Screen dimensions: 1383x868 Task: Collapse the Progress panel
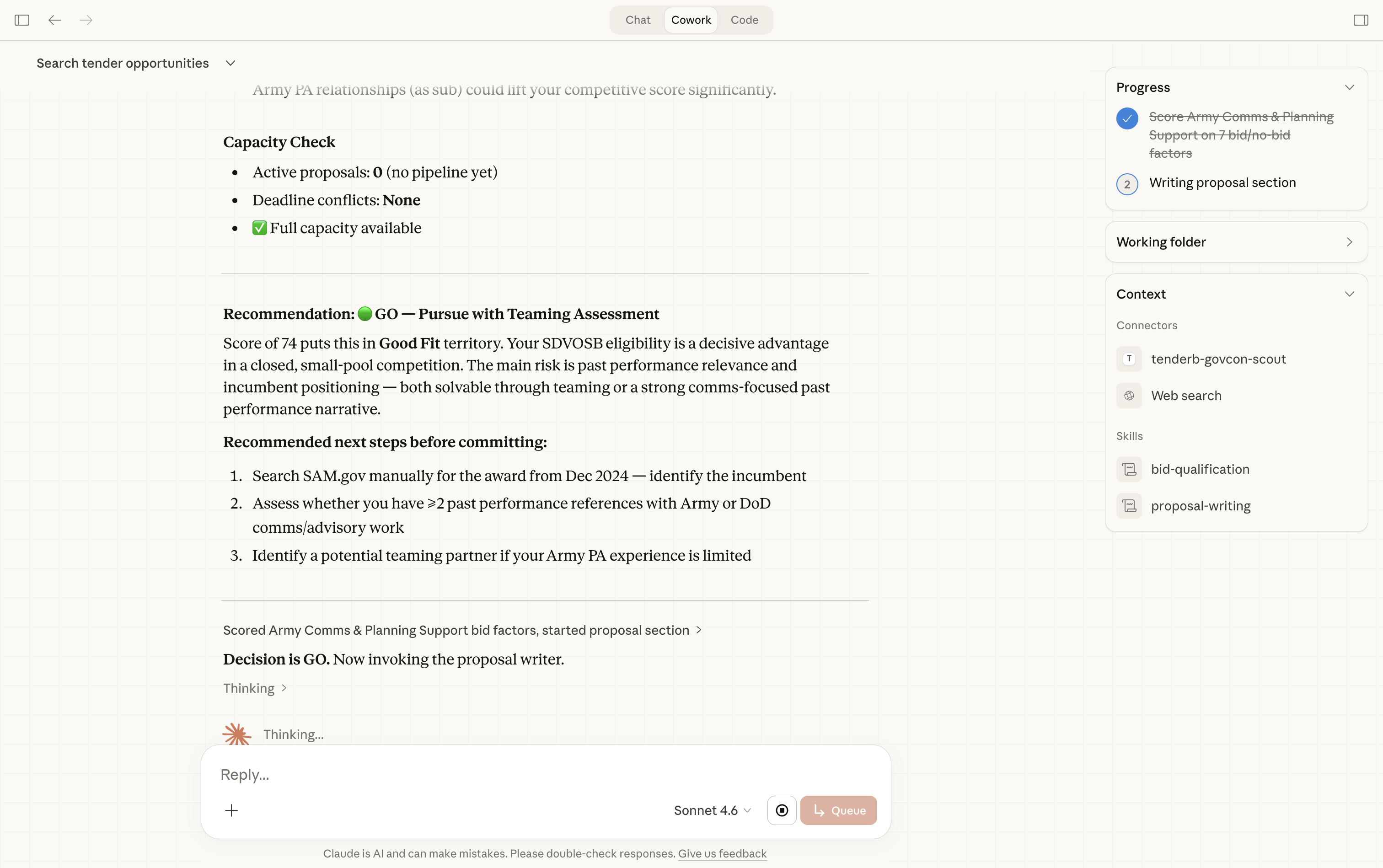(x=1349, y=87)
